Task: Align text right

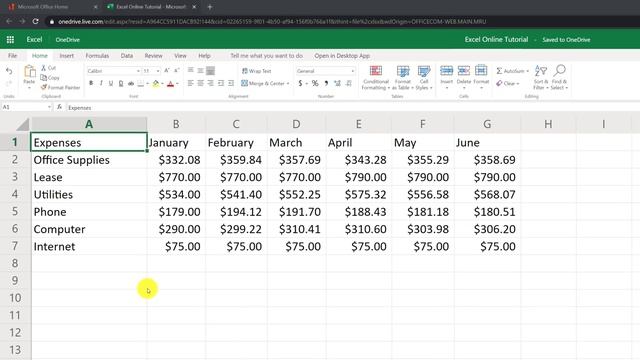Action: coord(210,83)
